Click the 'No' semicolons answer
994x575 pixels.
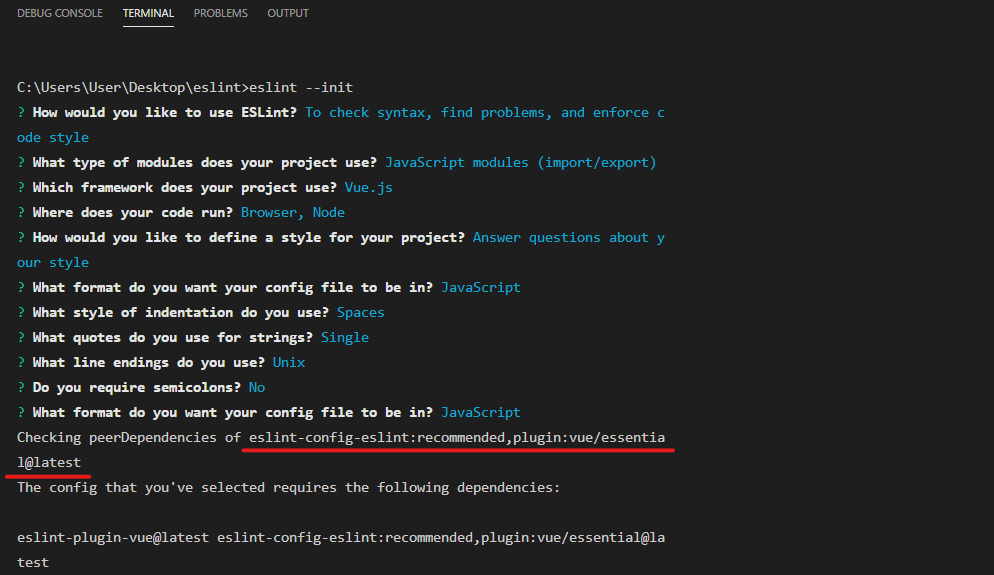(x=257, y=387)
